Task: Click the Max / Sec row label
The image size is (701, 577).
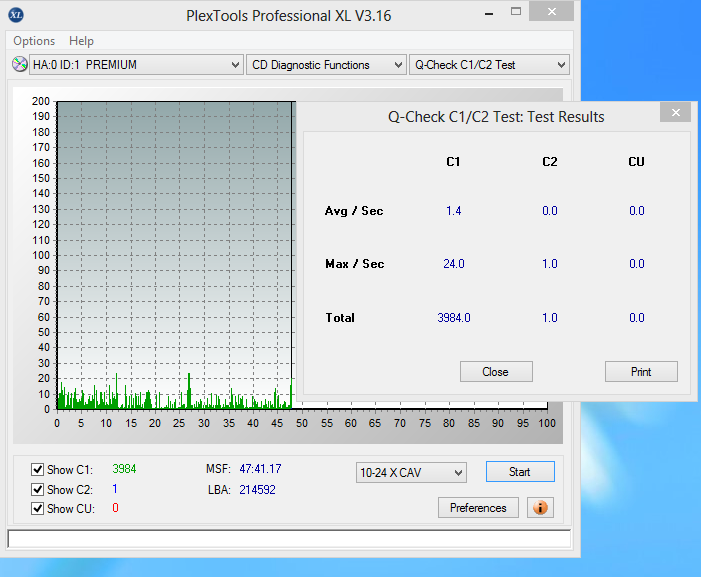Action: (x=355, y=264)
